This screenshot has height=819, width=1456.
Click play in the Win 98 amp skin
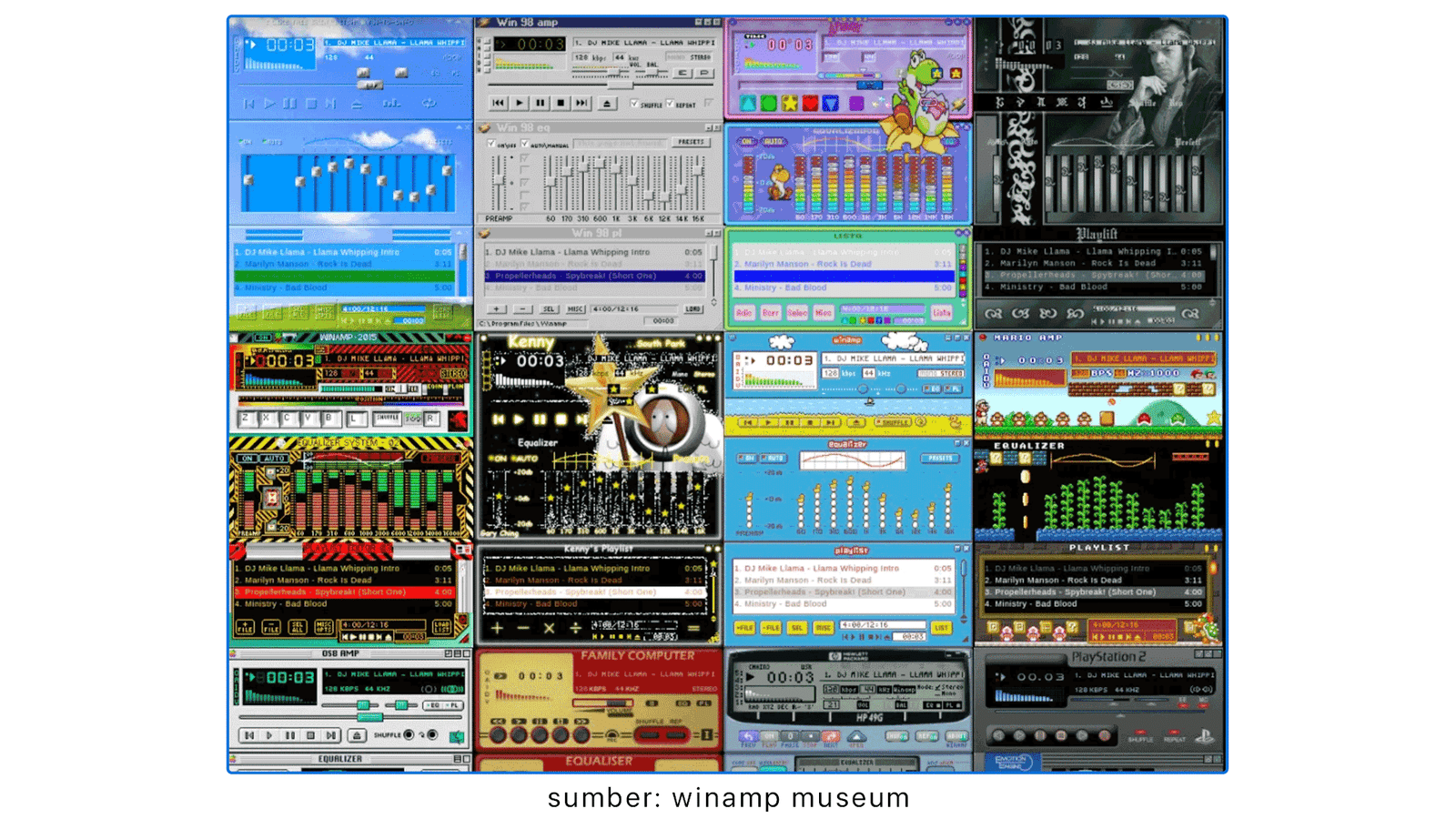520,103
